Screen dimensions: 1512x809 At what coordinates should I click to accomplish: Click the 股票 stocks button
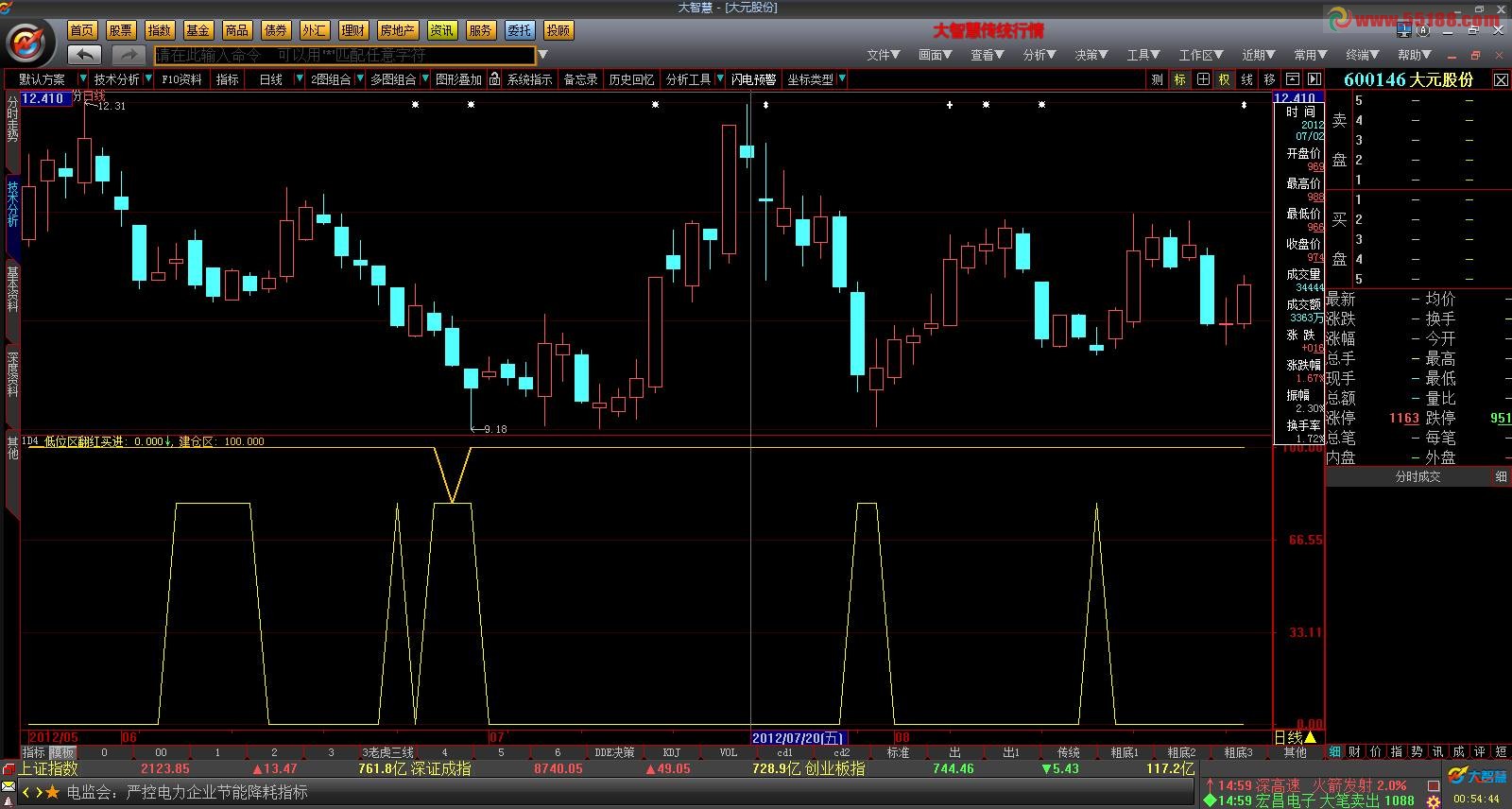[x=121, y=30]
